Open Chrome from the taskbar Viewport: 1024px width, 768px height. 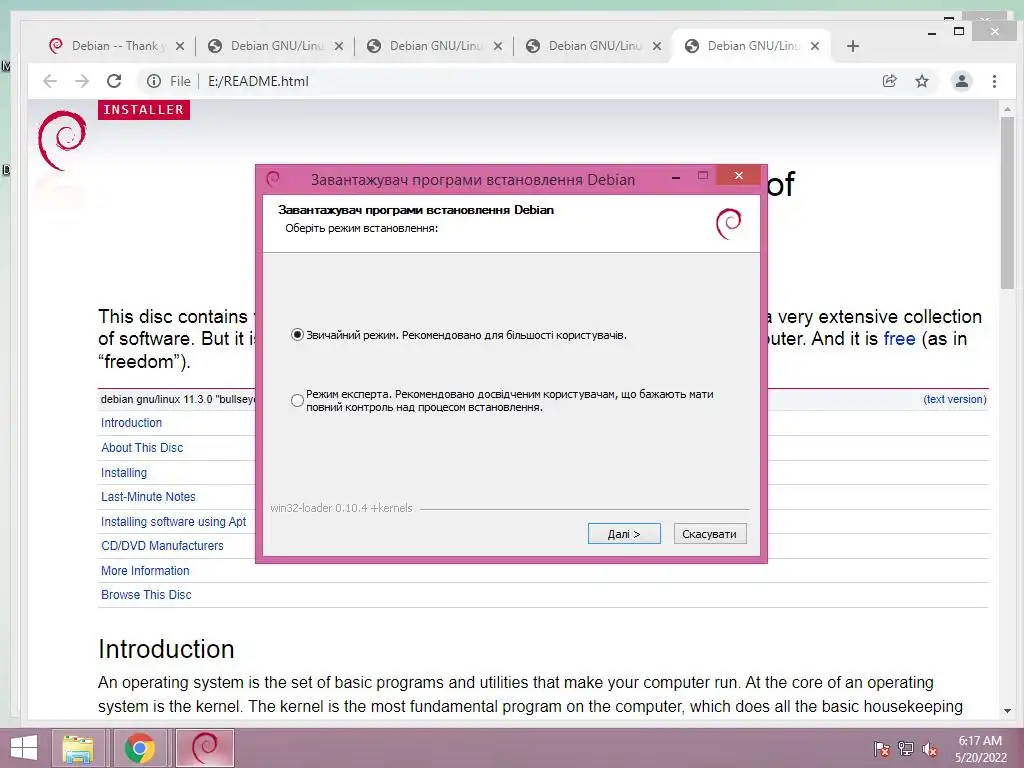click(139, 748)
